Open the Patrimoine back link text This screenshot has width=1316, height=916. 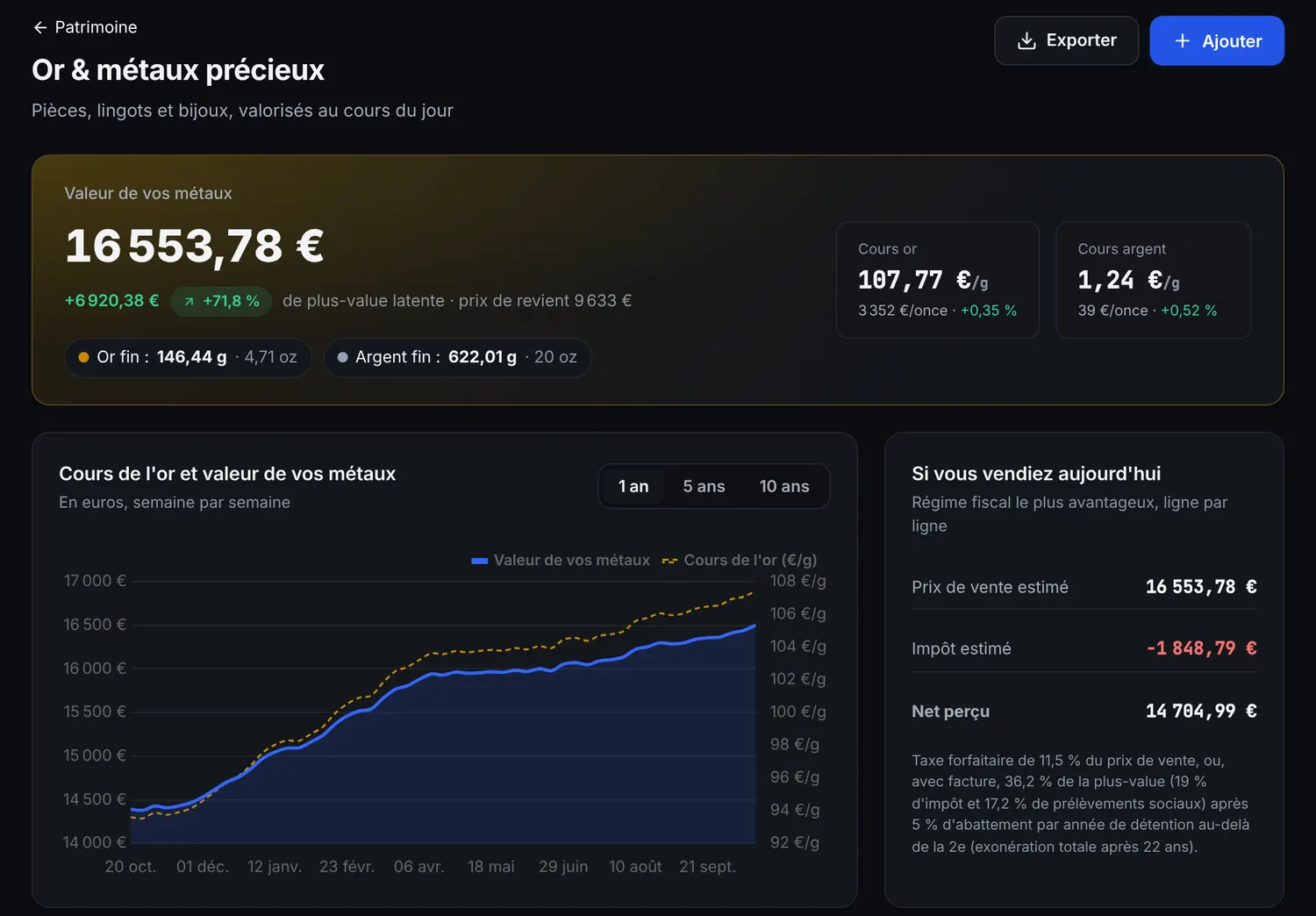[96, 27]
